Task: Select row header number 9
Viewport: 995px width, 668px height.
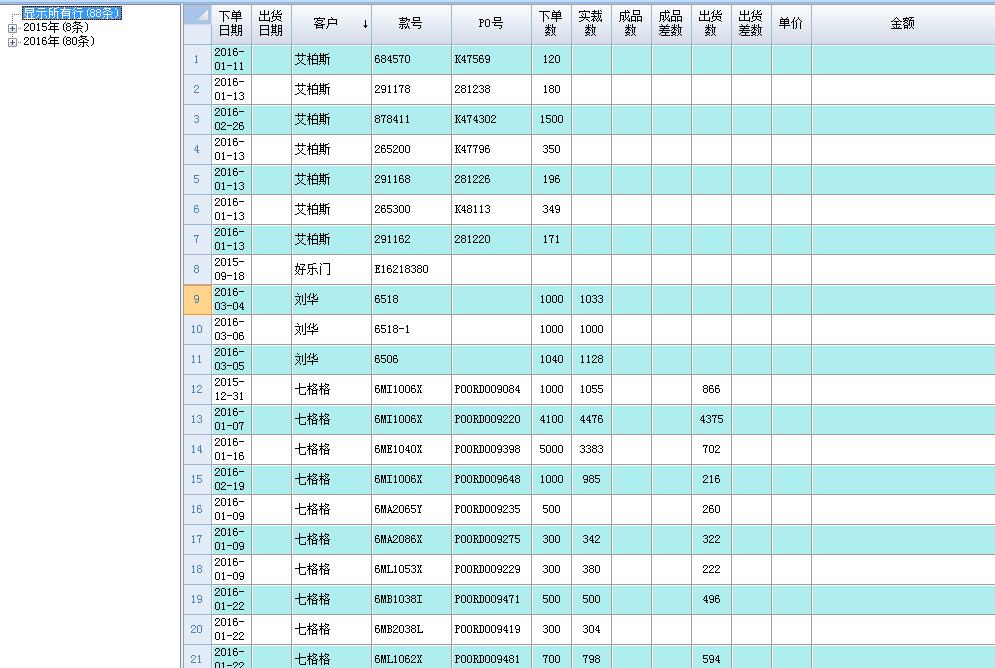Action: coord(197,299)
